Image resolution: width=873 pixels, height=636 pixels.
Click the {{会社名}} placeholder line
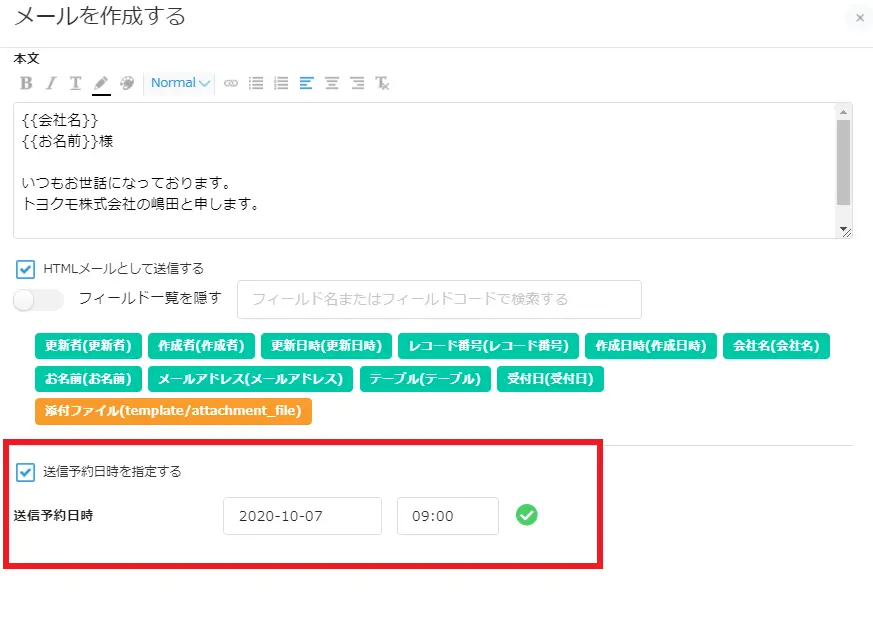point(60,120)
